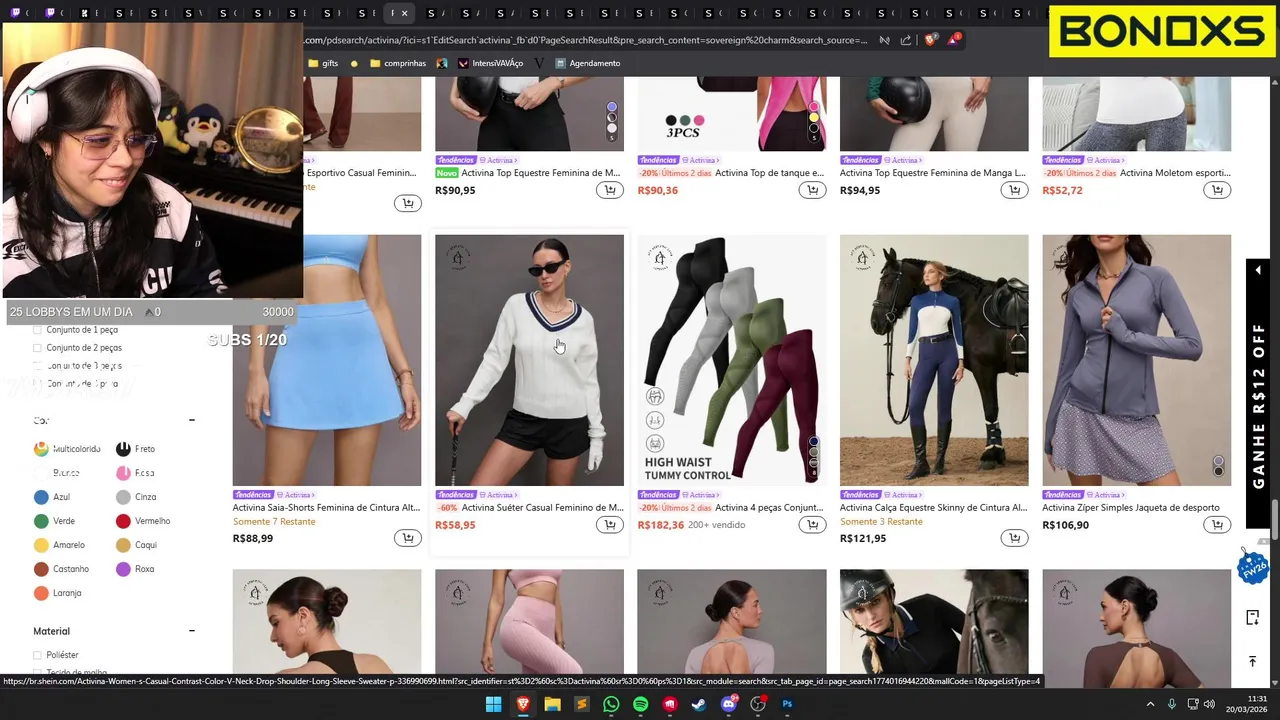
Task: Add the R$58,95 Suéter Casual to cart
Action: (x=610, y=525)
